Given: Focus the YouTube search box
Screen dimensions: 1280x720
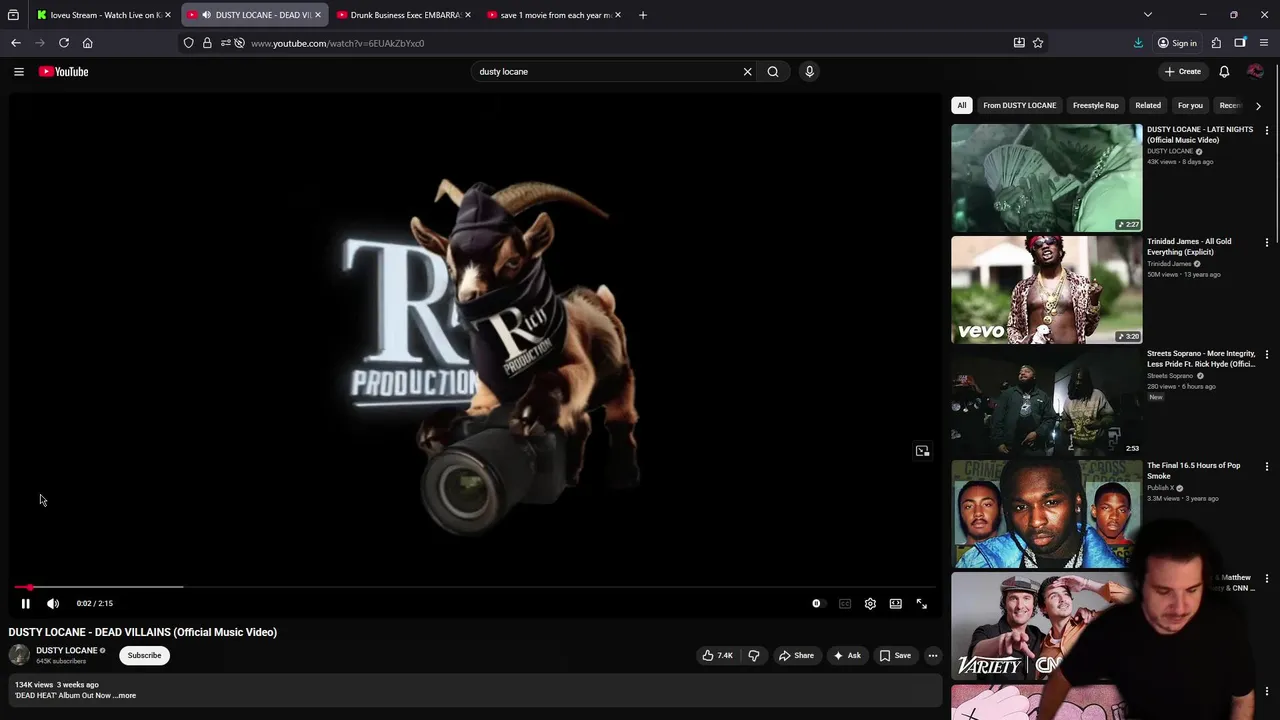Looking at the screenshot, I should pos(605,71).
